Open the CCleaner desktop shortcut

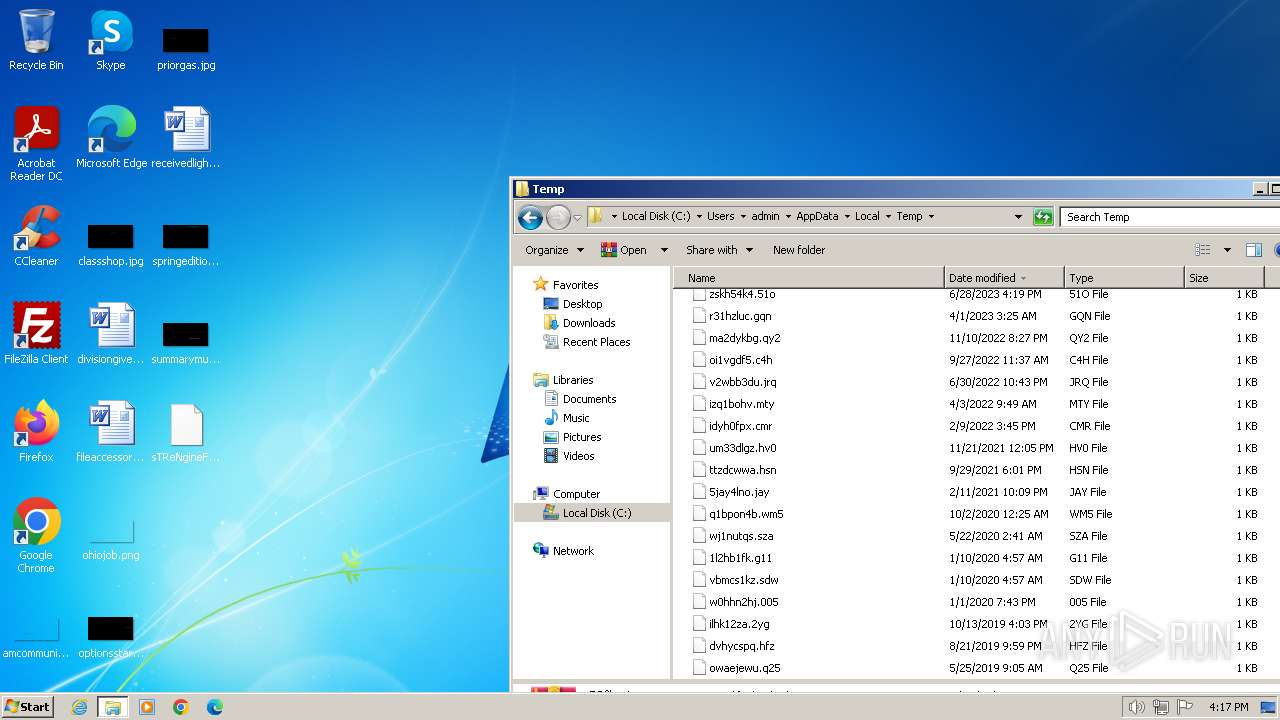pyautogui.click(x=36, y=236)
